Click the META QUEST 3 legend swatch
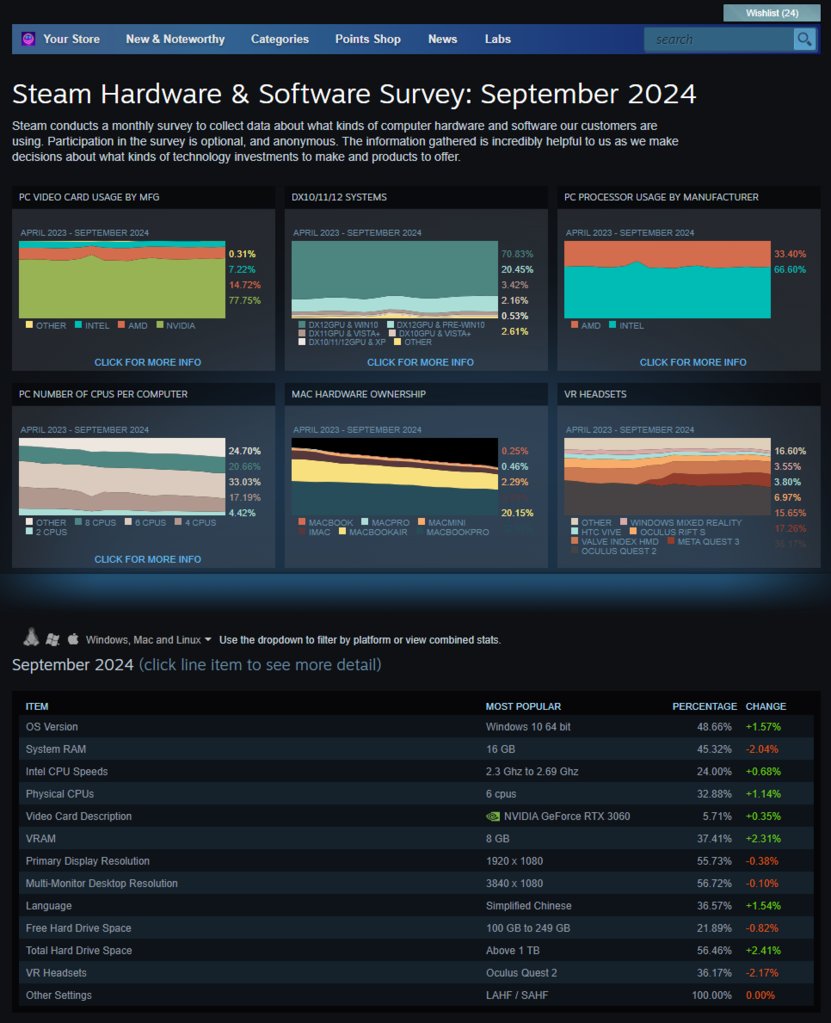Screen dimensions: 831x1023 (671, 541)
